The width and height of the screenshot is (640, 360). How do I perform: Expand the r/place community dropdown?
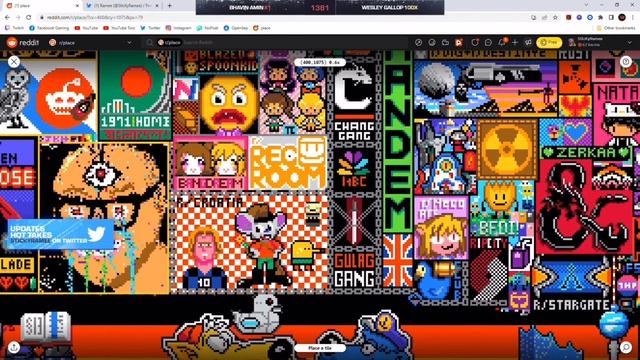point(91,42)
